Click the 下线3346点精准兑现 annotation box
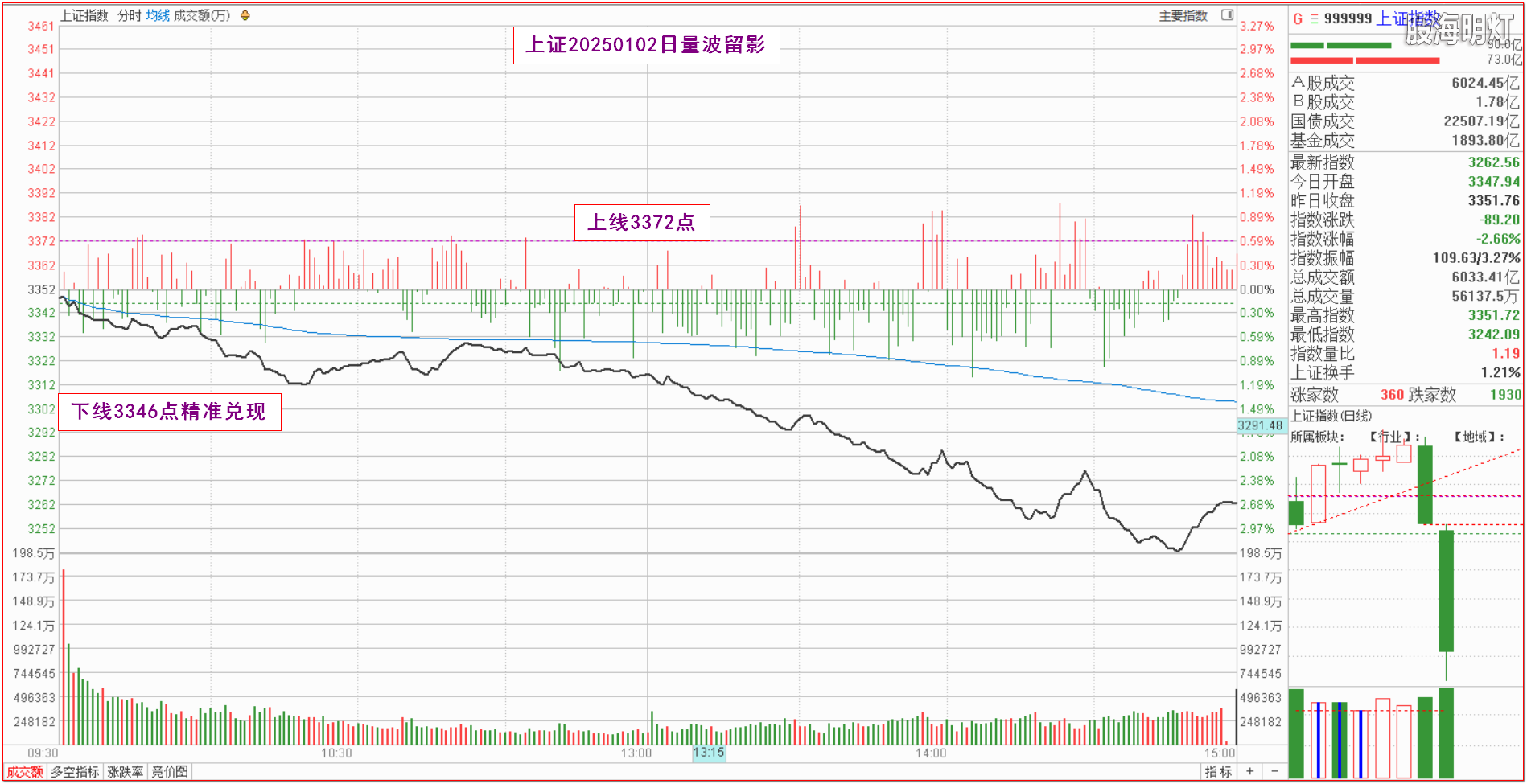Viewport: 1527px width, 784px height. (170, 412)
